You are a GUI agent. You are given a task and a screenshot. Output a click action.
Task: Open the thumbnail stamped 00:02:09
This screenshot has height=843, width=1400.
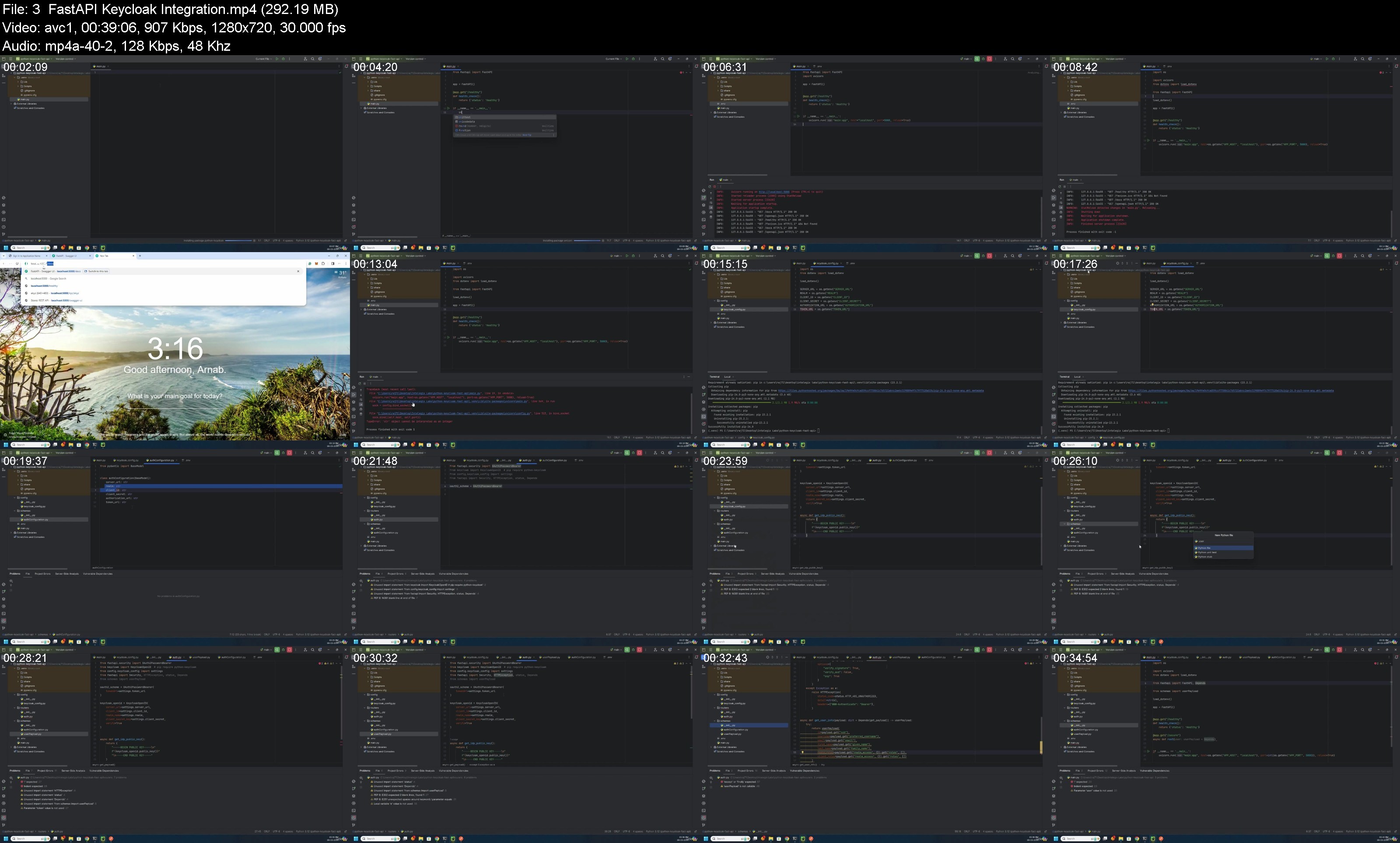(175, 153)
